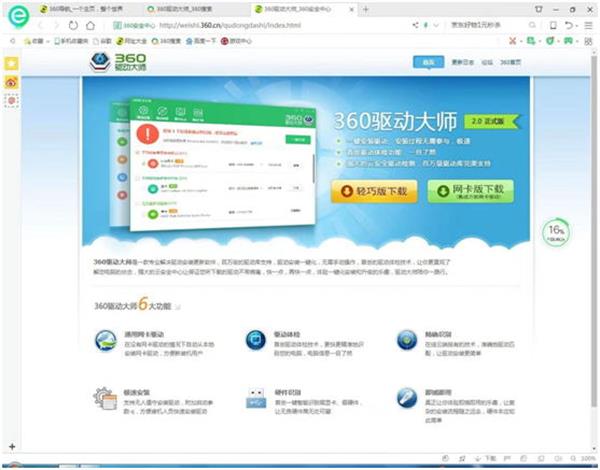The width and height of the screenshot is (600, 470).
Task: Click the undo/restore closed tab icon
Action: 569,25
